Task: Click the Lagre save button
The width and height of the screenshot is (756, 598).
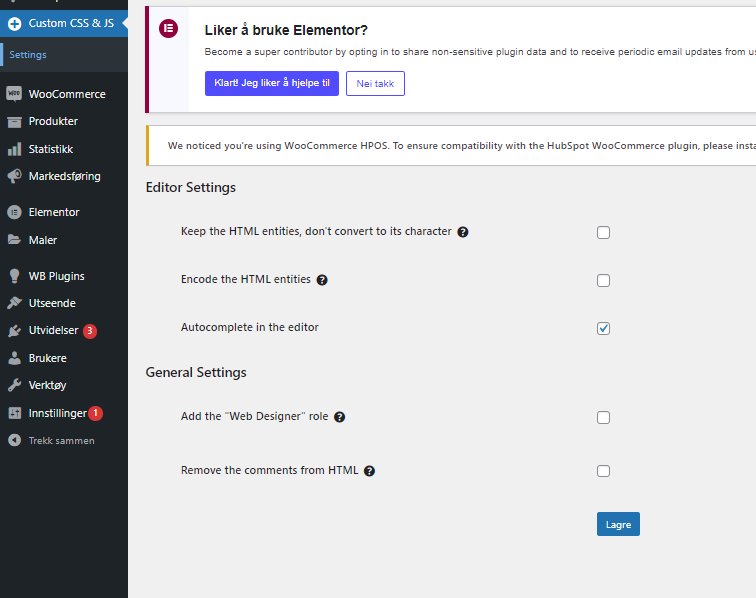Action: pyautogui.click(x=618, y=524)
